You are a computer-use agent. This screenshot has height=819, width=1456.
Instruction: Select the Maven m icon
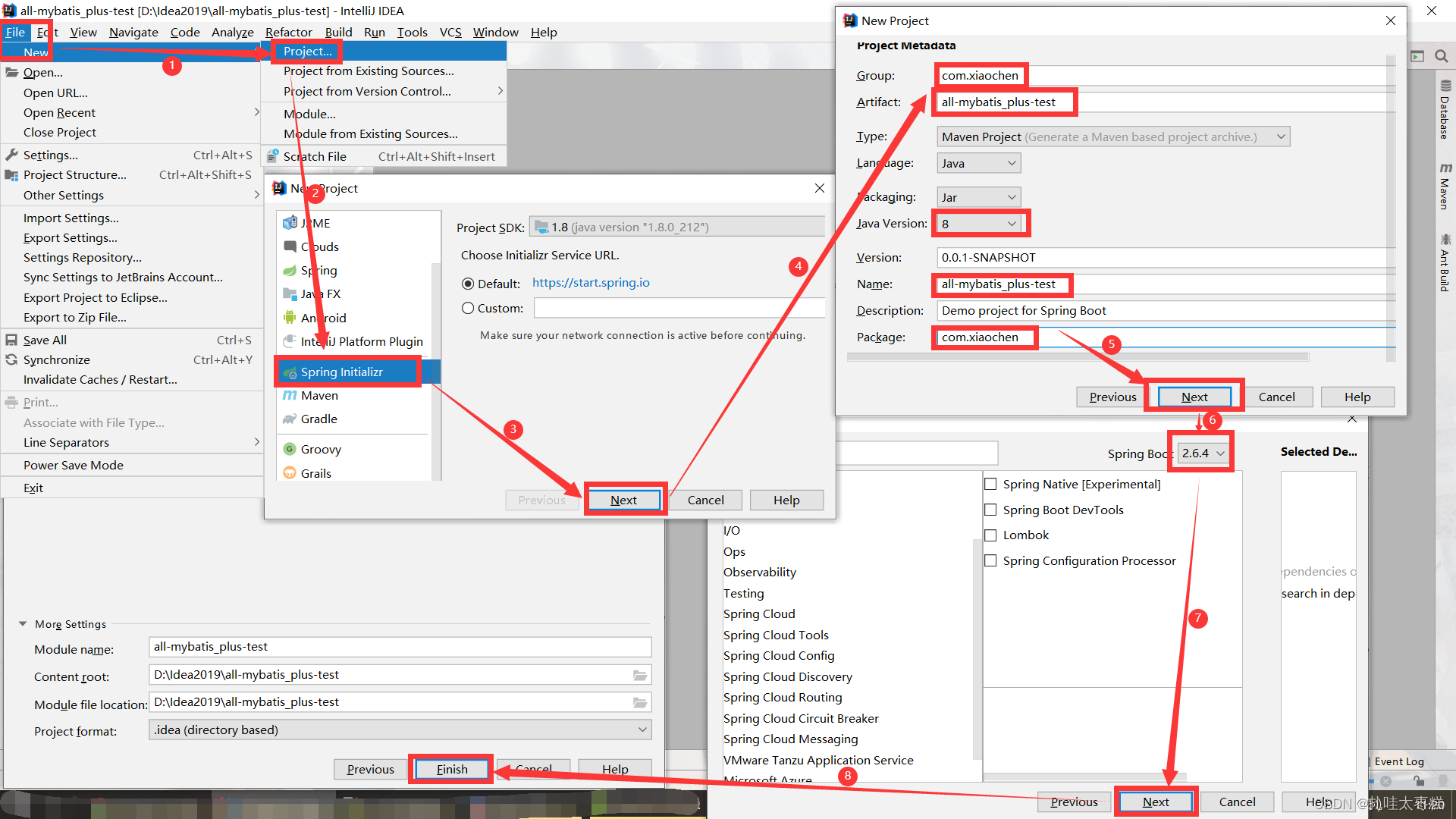pos(290,395)
